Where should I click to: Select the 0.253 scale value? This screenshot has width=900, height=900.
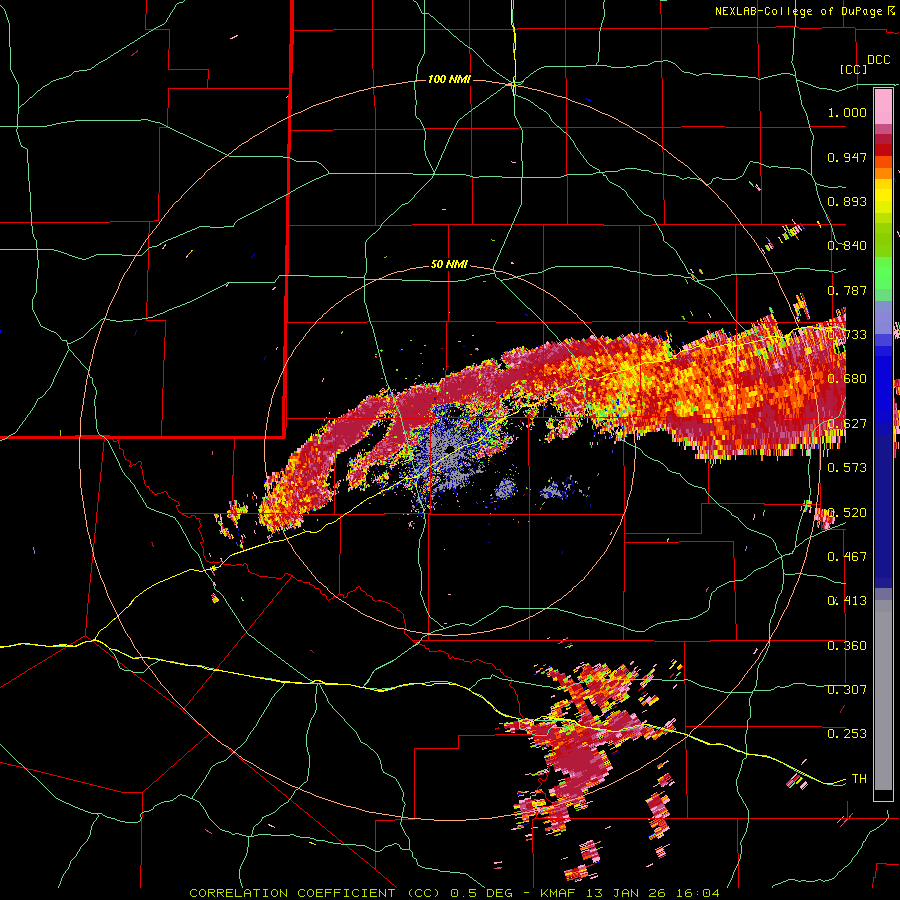847,734
